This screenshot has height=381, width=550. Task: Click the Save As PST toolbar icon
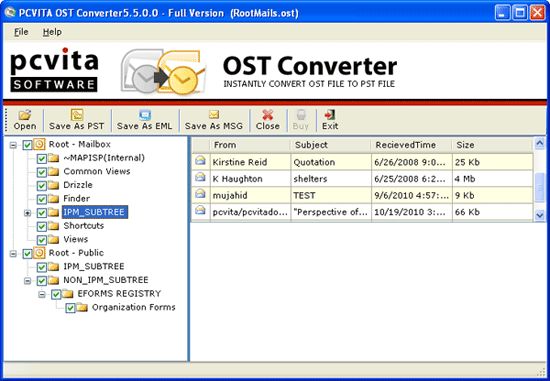[x=76, y=115]
